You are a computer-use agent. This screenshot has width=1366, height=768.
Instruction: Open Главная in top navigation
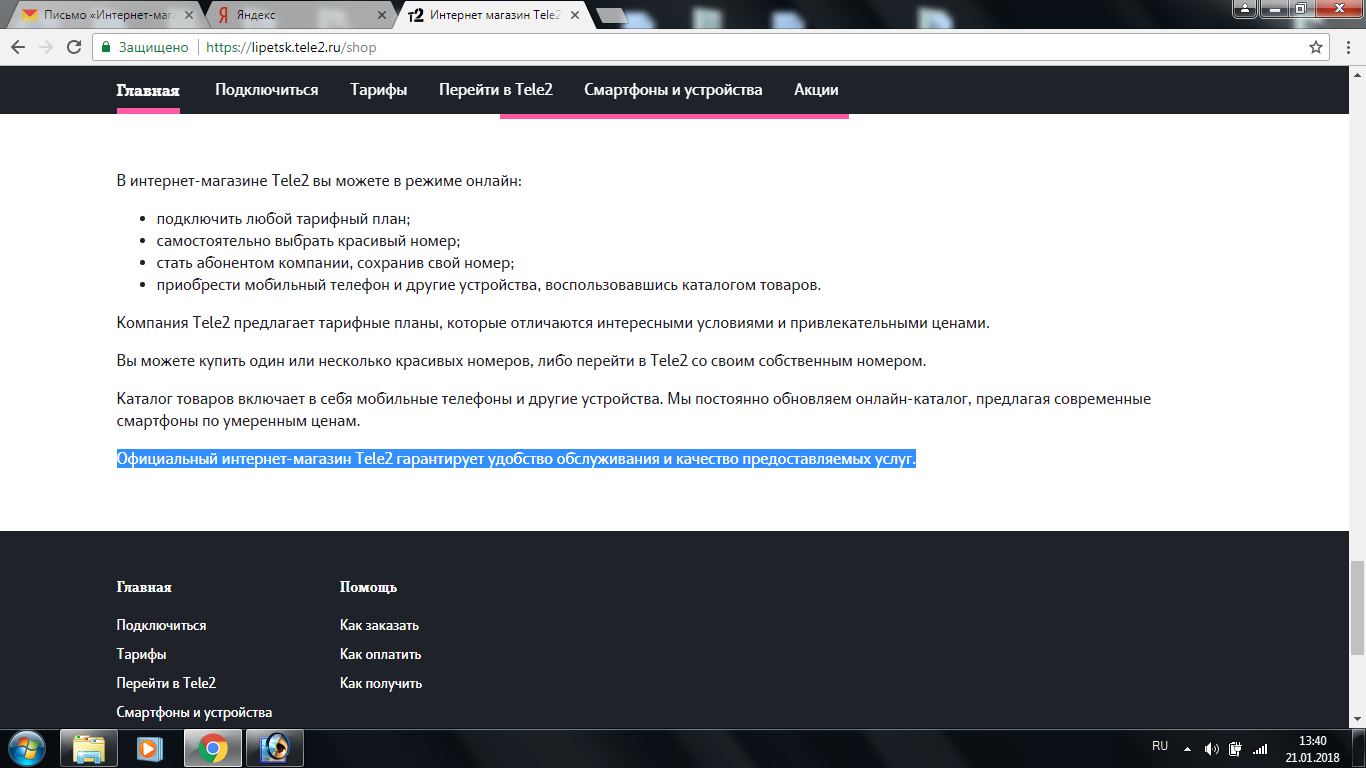(x=148, y=90)
